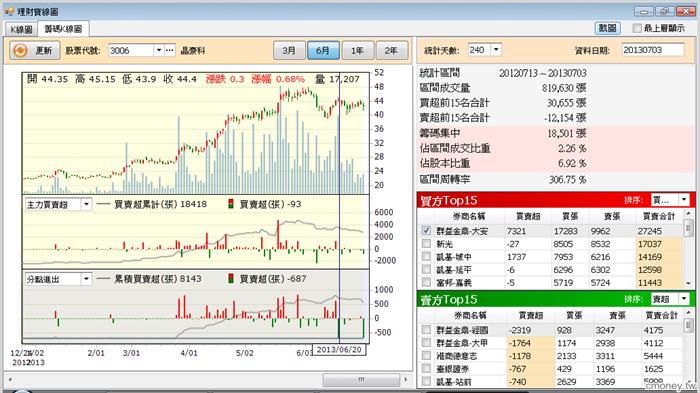The image size is (700, 393).
Task: Click the app icon in title bar
Action: click(x=9, y=11)
